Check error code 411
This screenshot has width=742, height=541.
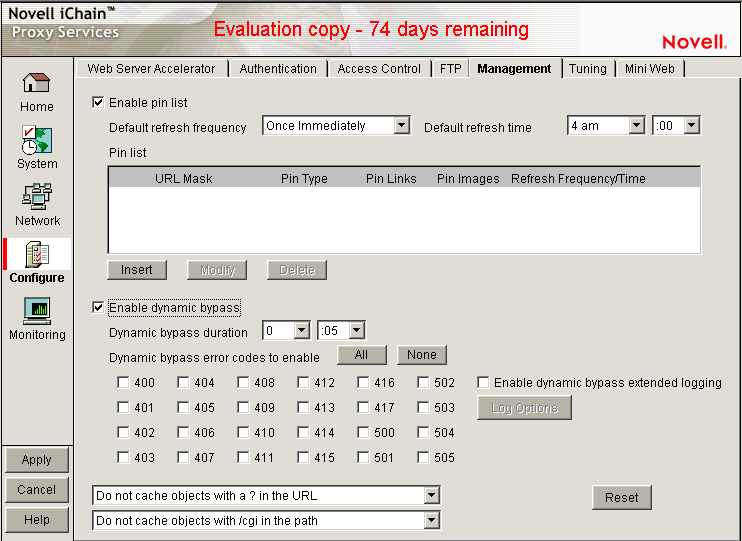[x=243, y=458]
